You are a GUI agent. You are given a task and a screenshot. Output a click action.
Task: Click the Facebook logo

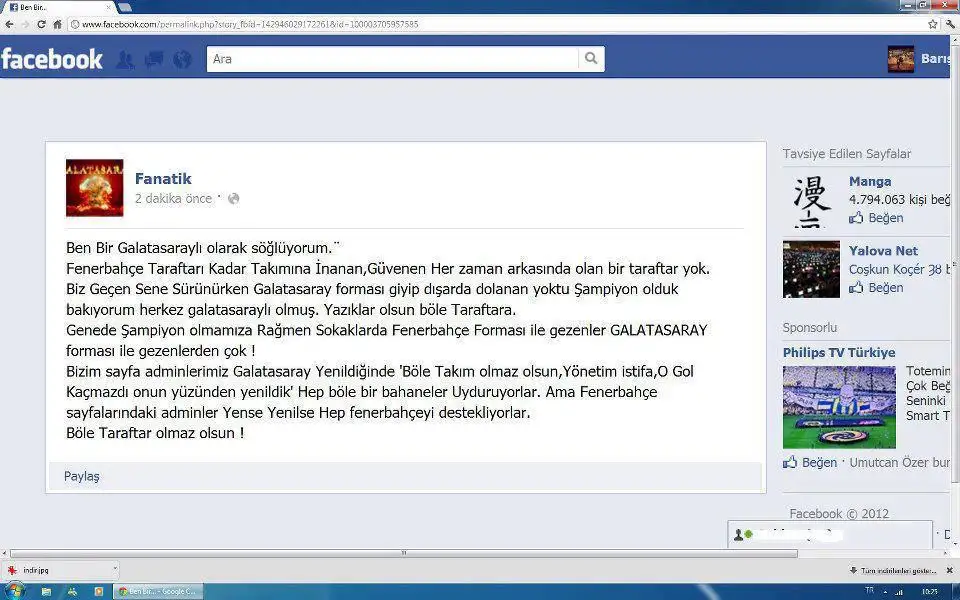click(x=52, y=59)
